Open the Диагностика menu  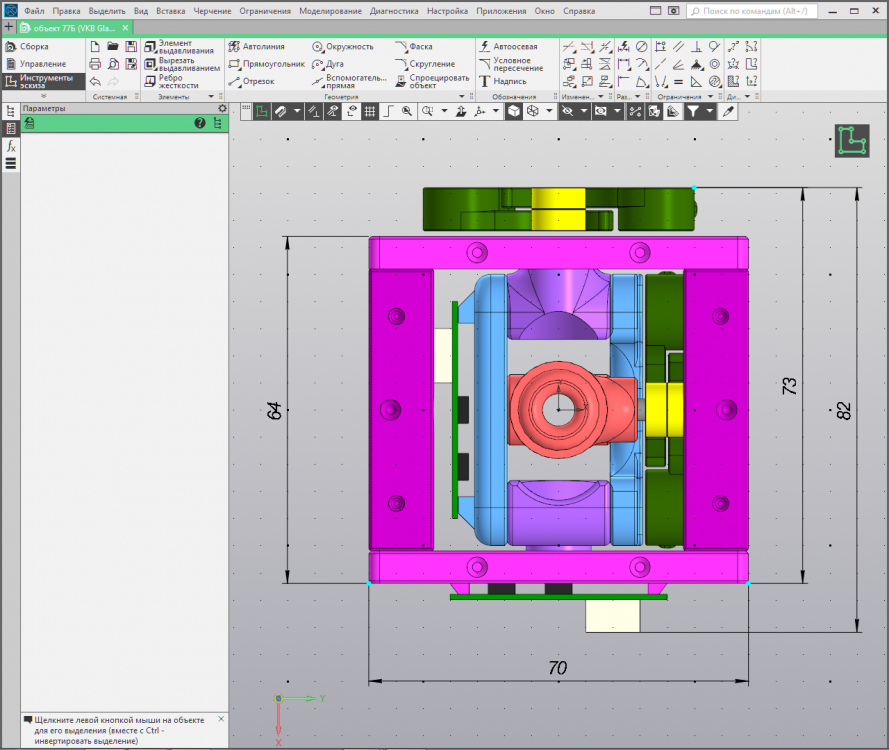pos(394,11)
